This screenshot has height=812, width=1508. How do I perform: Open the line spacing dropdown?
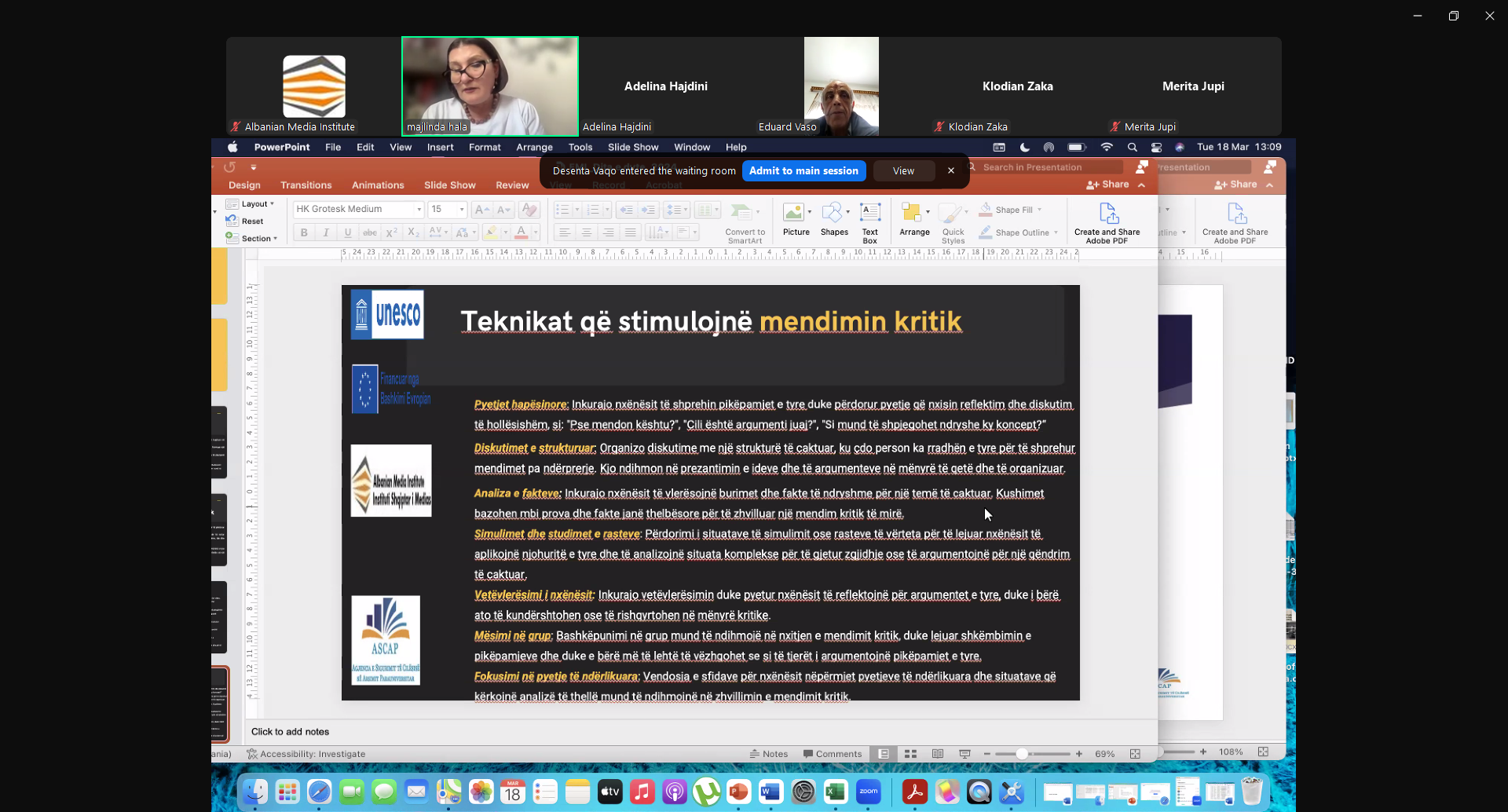(677, 210)
